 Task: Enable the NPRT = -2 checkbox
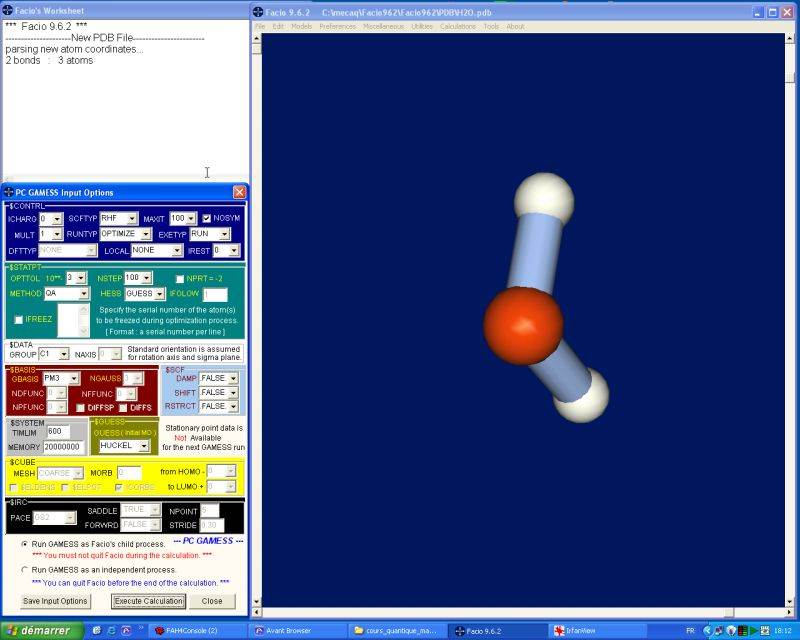pos(180,279)
